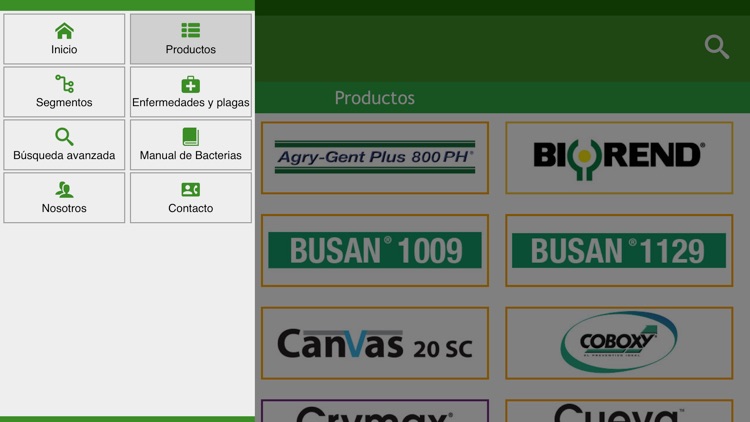This screenshot has width=750, height=422.
Task: Open Nosotros via the people icon
Action: point(64,190)
